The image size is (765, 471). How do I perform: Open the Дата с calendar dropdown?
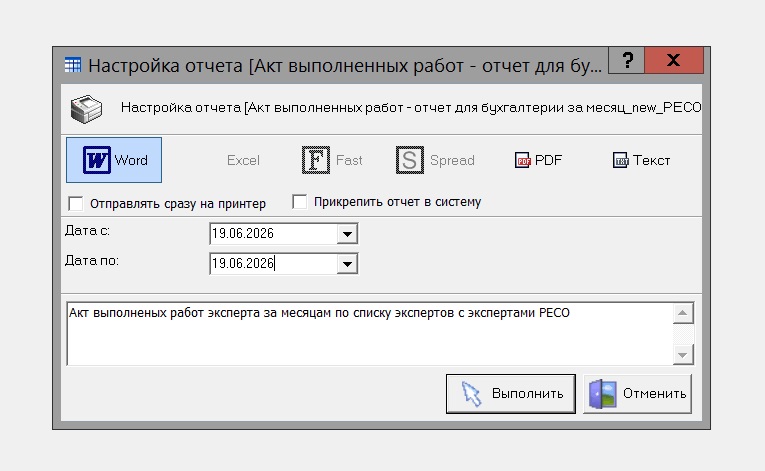click(x=347, y=234)
